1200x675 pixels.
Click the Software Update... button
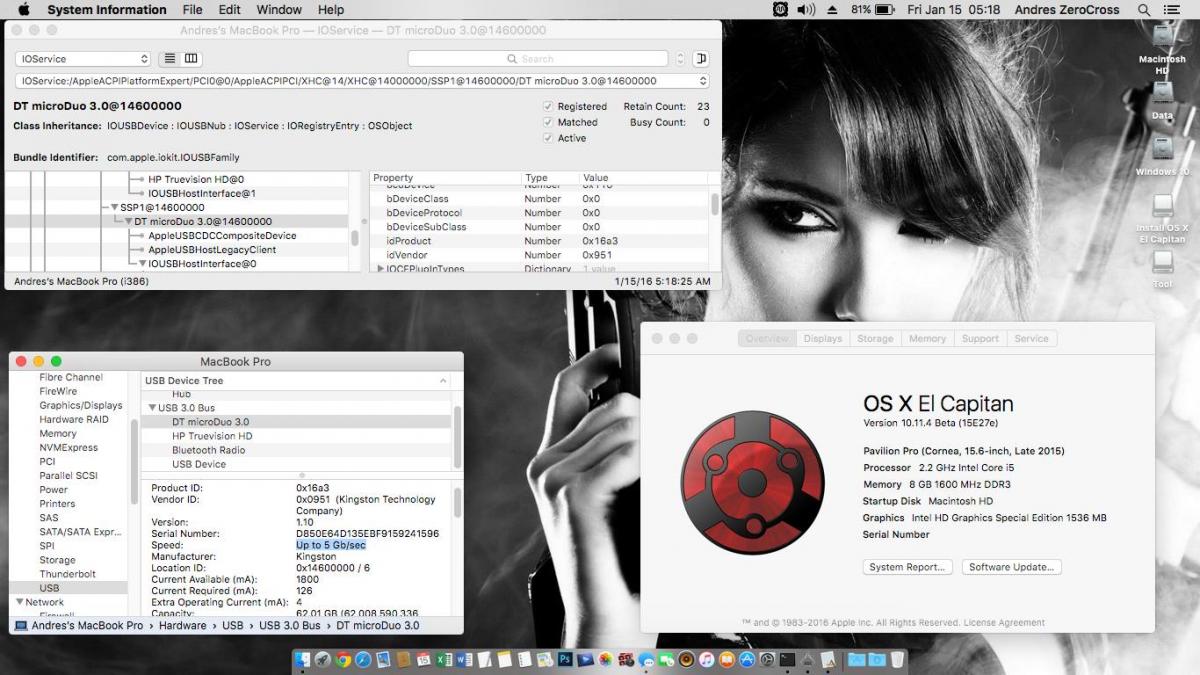1011,567
